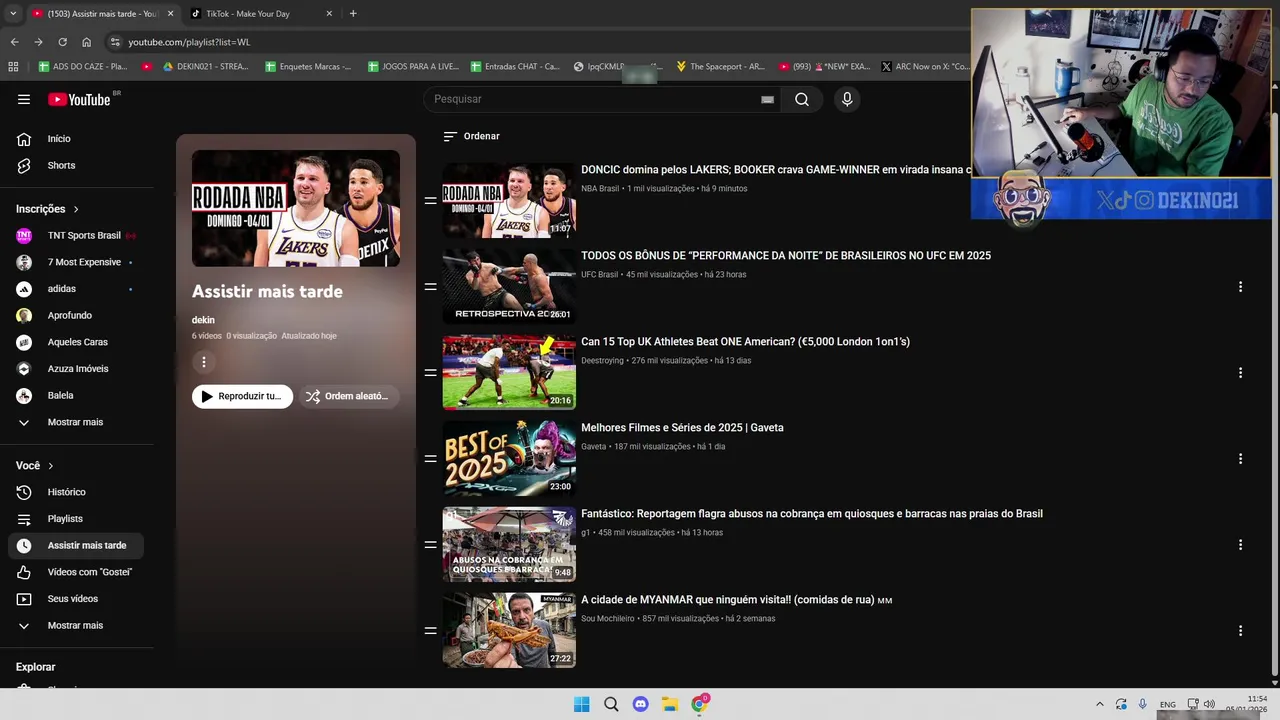Open Discord from the taskbar
Viewport: 1280px width, 720px height.
pyautogui.click(x=640, y=704)
